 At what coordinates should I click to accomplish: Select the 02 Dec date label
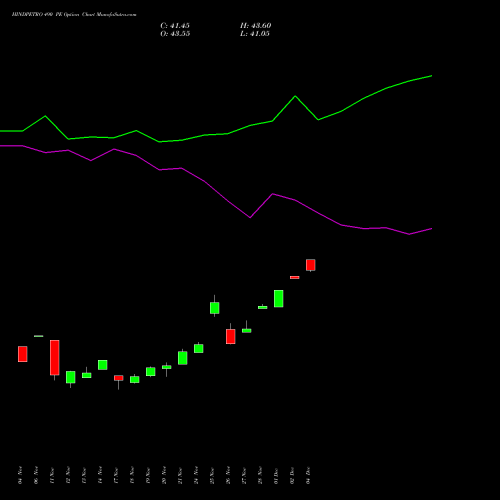click(x=292, y=475)
